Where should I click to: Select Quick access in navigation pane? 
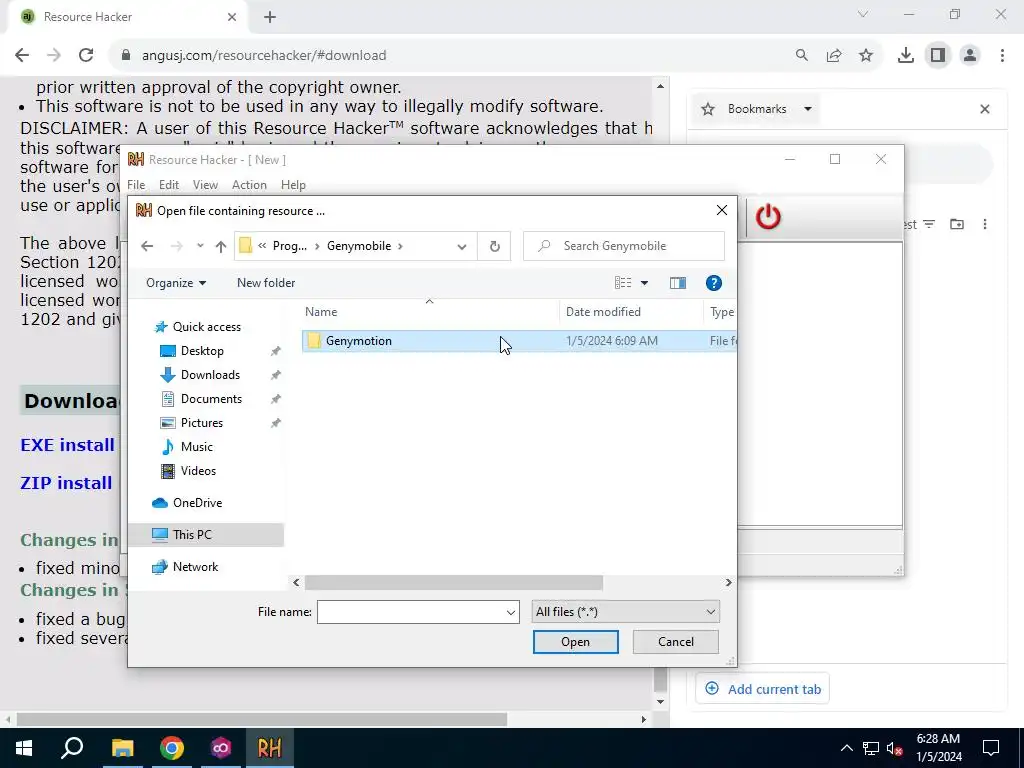coord(206,327)
